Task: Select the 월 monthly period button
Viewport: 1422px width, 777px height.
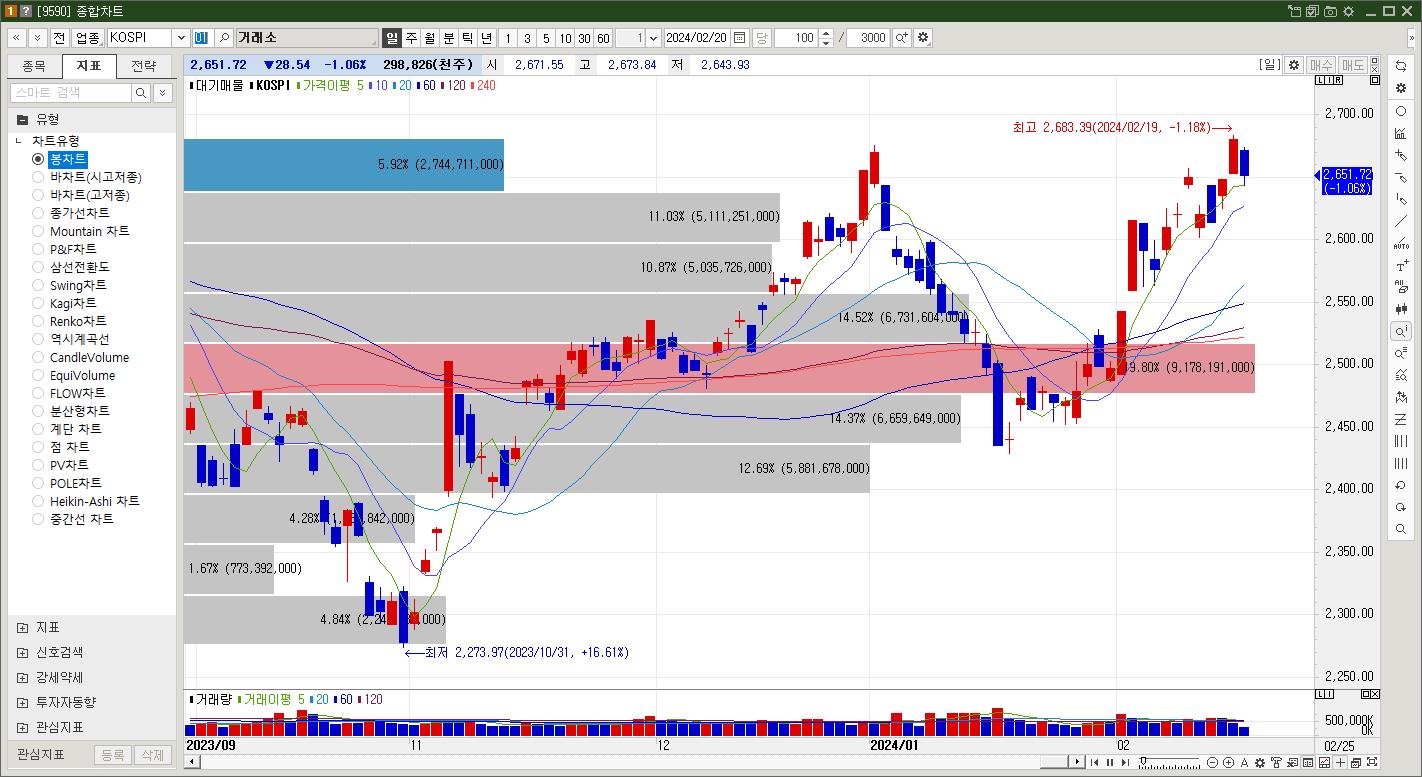Action: pyautogui.click(x=430, y=38)
